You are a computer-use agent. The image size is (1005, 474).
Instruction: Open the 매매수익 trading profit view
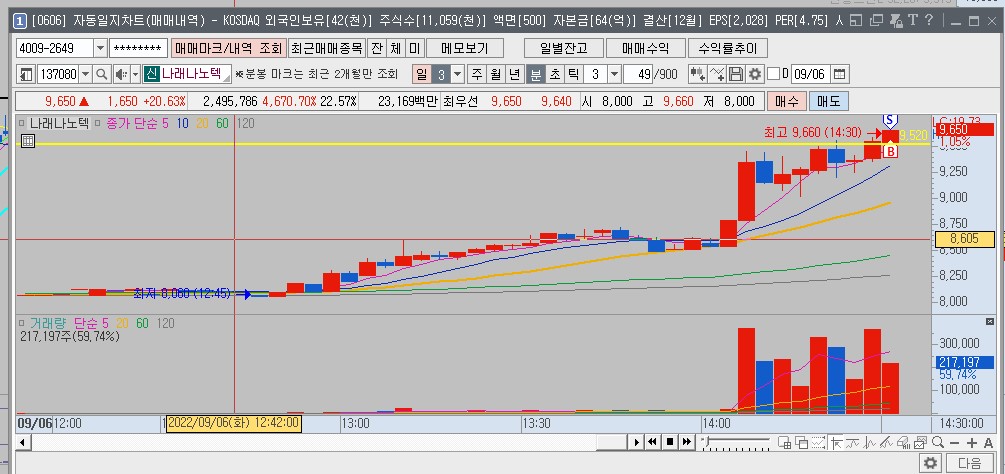645,48
